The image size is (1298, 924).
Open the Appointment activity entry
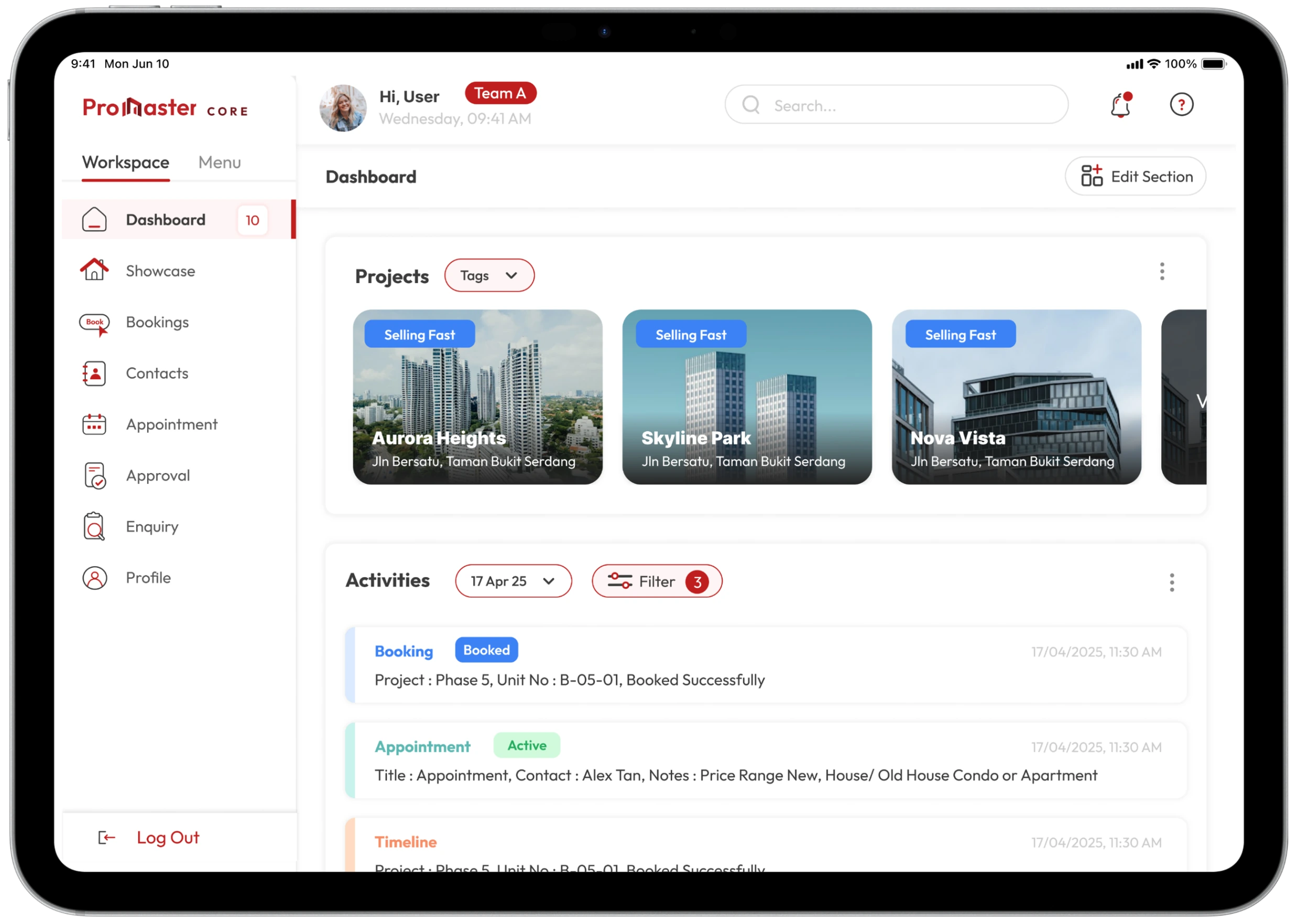[766, 761]
